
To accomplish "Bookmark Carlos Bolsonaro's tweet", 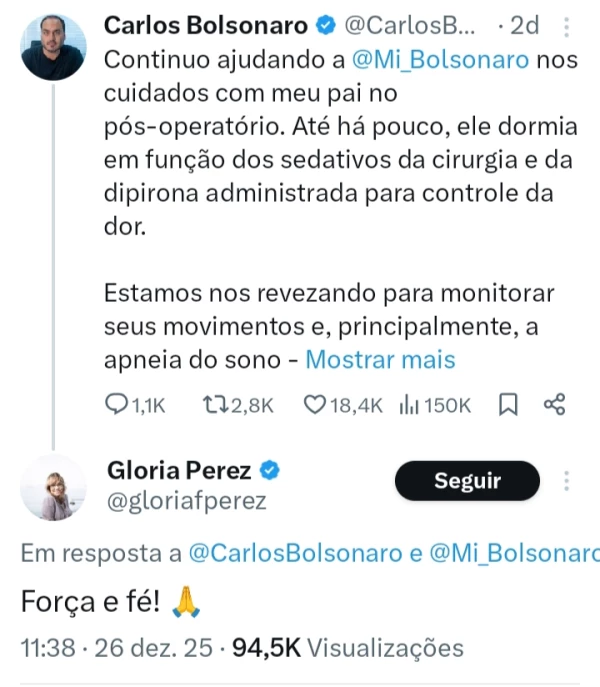I will click(508, 404).
